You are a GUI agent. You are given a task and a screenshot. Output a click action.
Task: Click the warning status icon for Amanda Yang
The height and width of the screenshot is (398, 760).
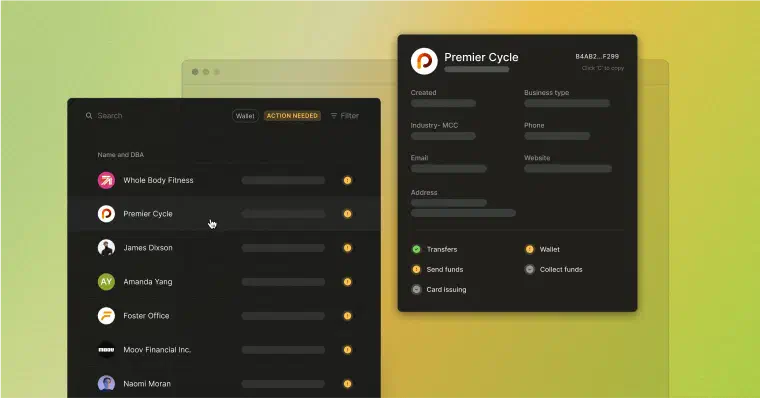click(x=347, y=282)
